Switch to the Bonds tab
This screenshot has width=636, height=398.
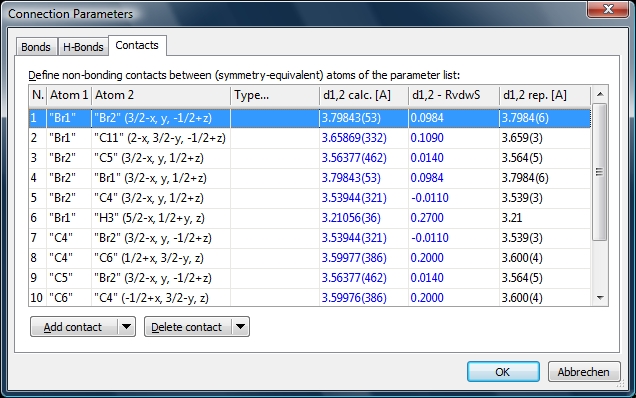tap(36, 47)
